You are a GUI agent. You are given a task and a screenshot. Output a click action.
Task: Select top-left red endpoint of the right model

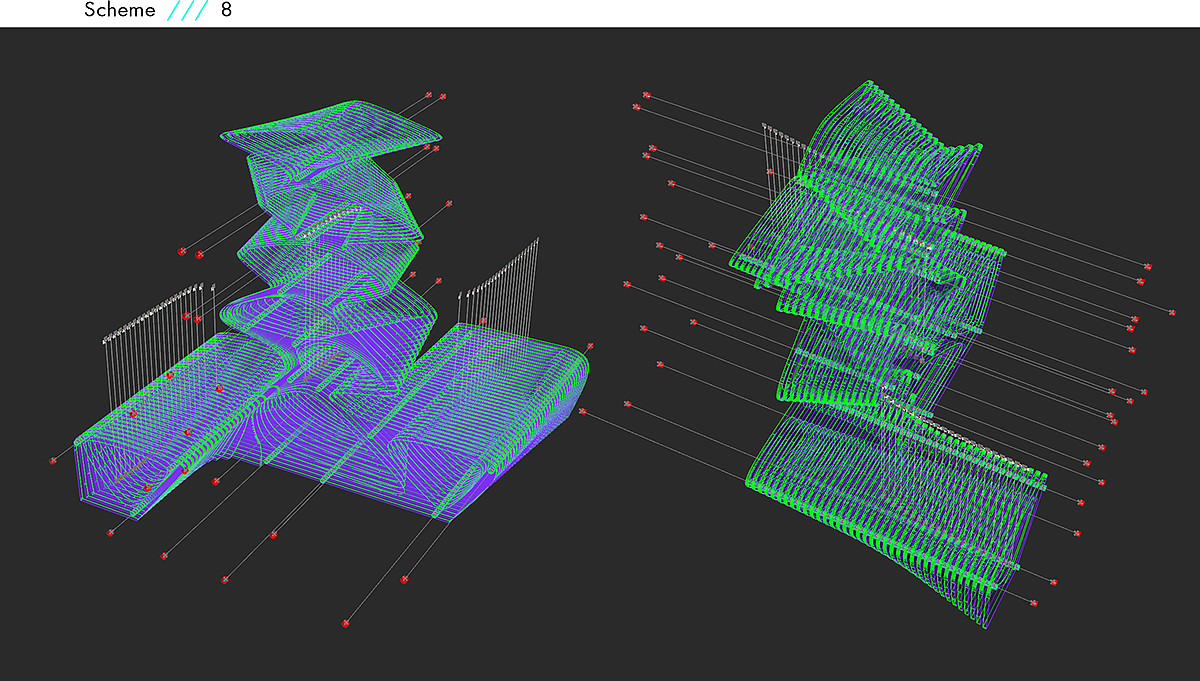(x=647, y=96)
